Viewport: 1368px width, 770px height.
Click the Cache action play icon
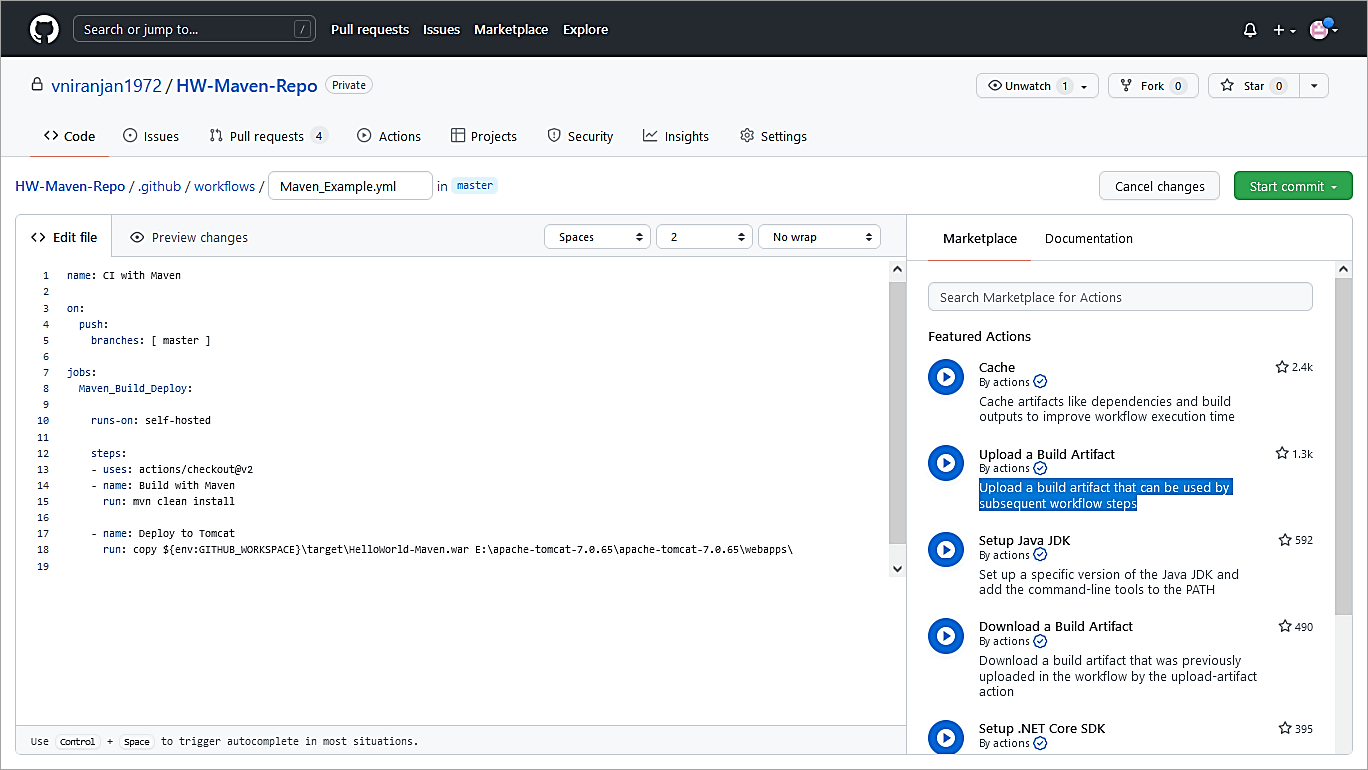click(945, 376)
